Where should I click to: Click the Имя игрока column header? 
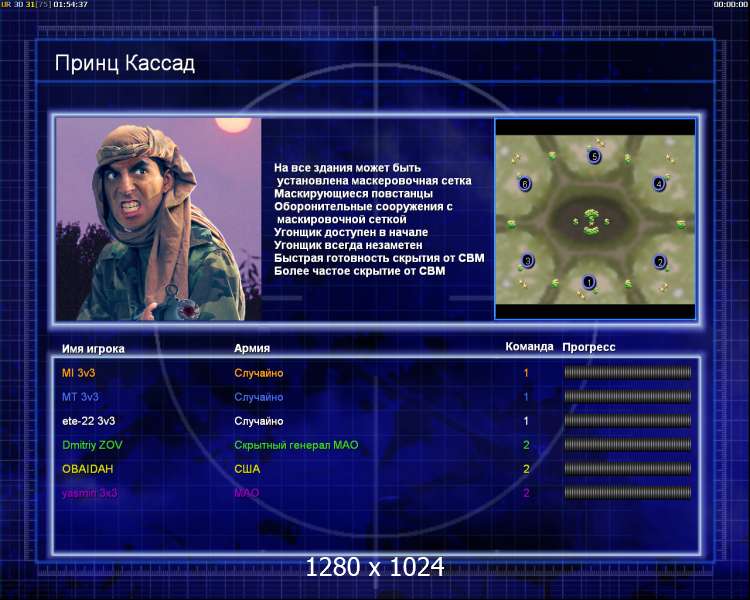pos(93,349)
